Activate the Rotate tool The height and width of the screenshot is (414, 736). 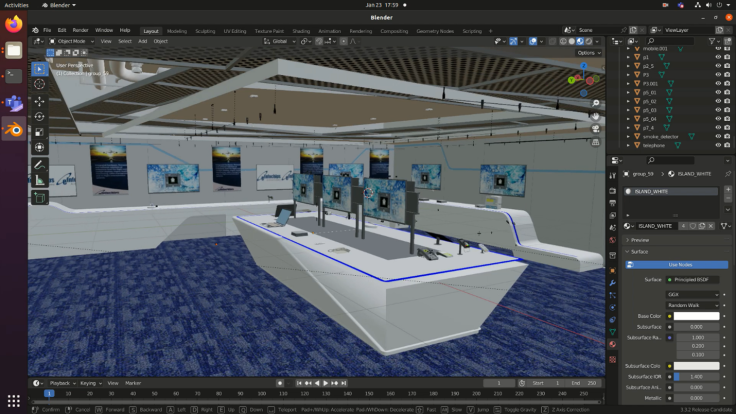point(40,116)
